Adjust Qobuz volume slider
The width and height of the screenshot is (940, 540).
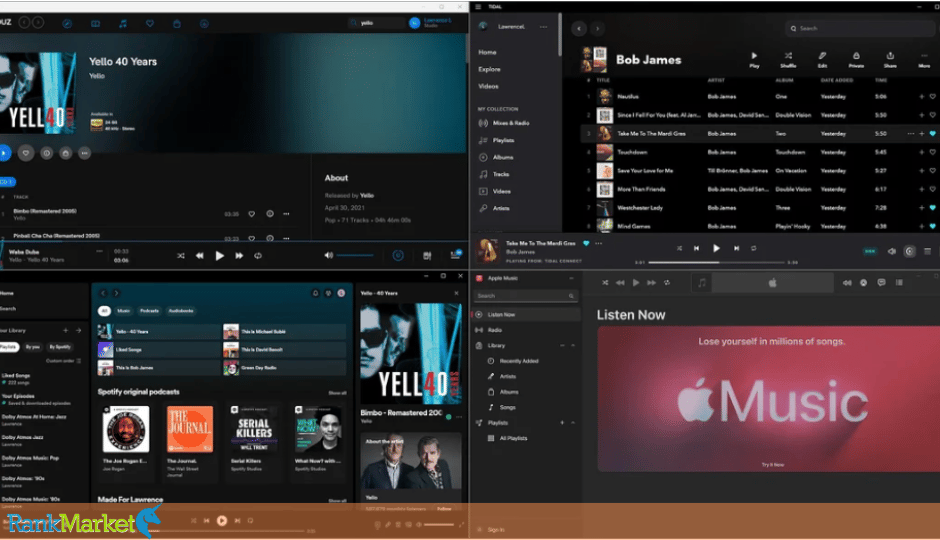tap(355, 255)
